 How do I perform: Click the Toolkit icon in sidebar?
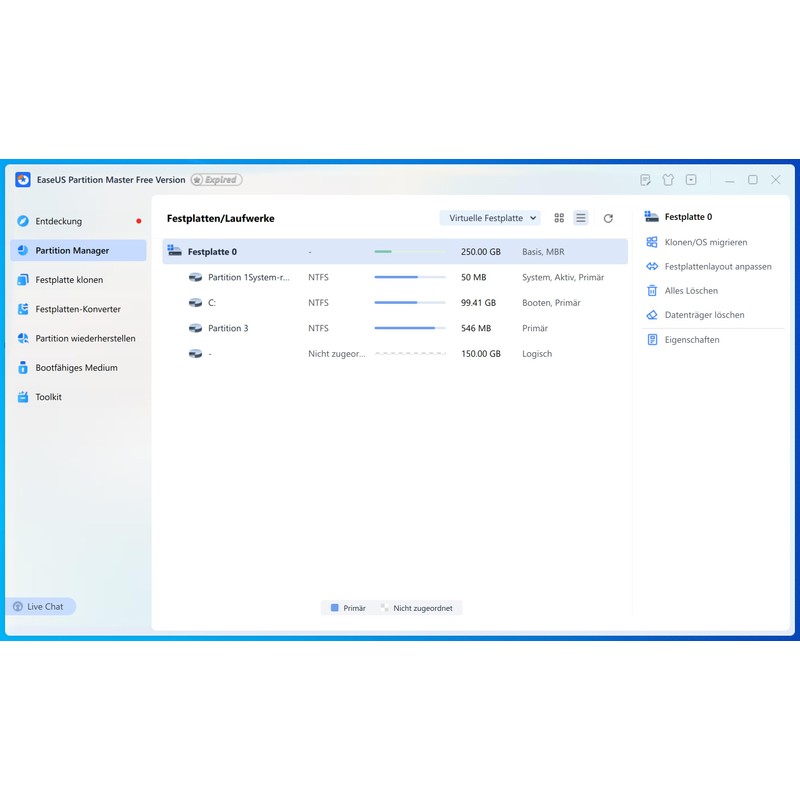[x=23, y=397]
